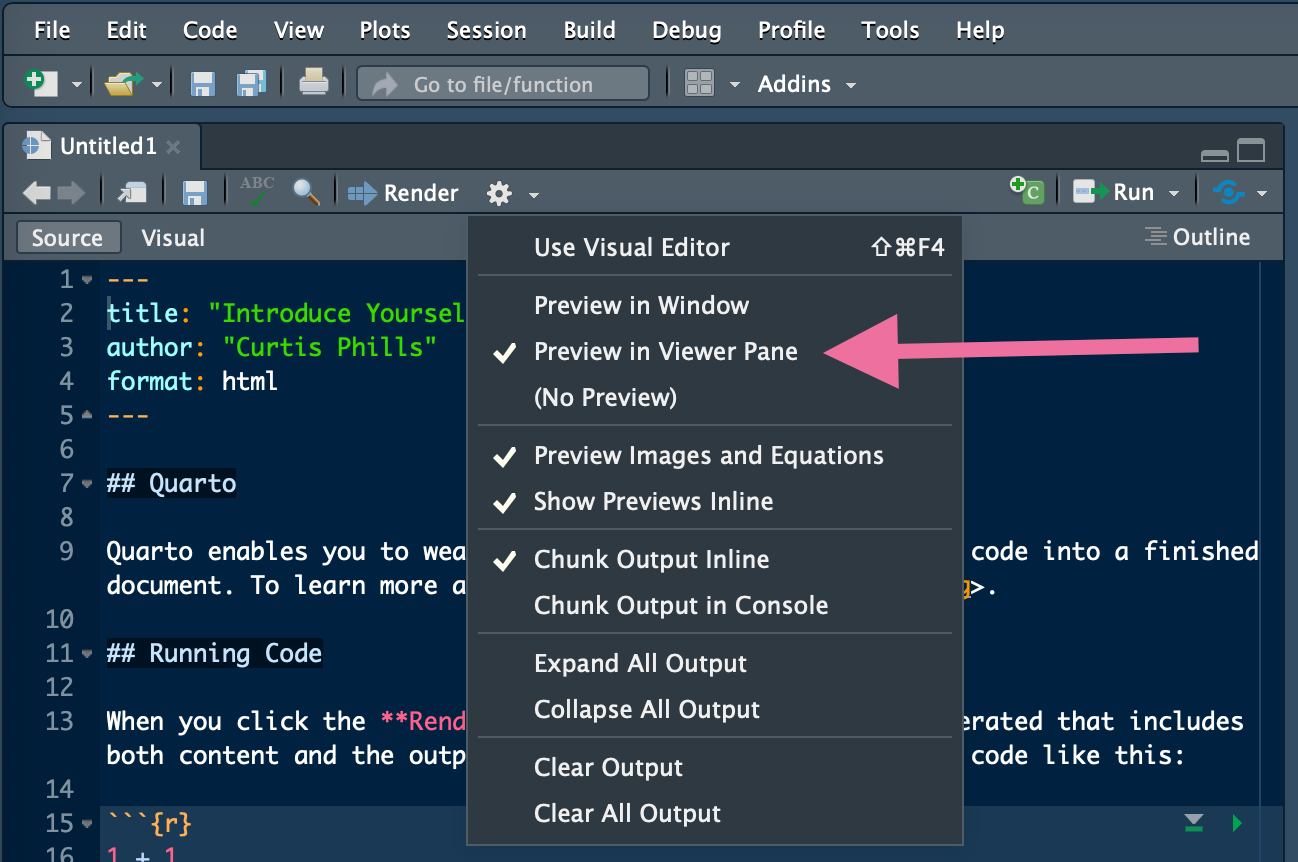Click the Workspace Panes grid icon
Screen dimensions: 1298x862
click(699, 84)
